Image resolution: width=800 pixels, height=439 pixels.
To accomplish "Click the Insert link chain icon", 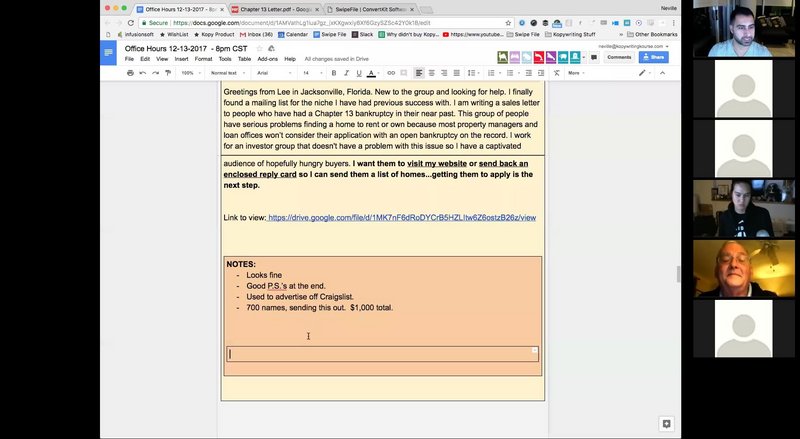I will pos(391,73).
